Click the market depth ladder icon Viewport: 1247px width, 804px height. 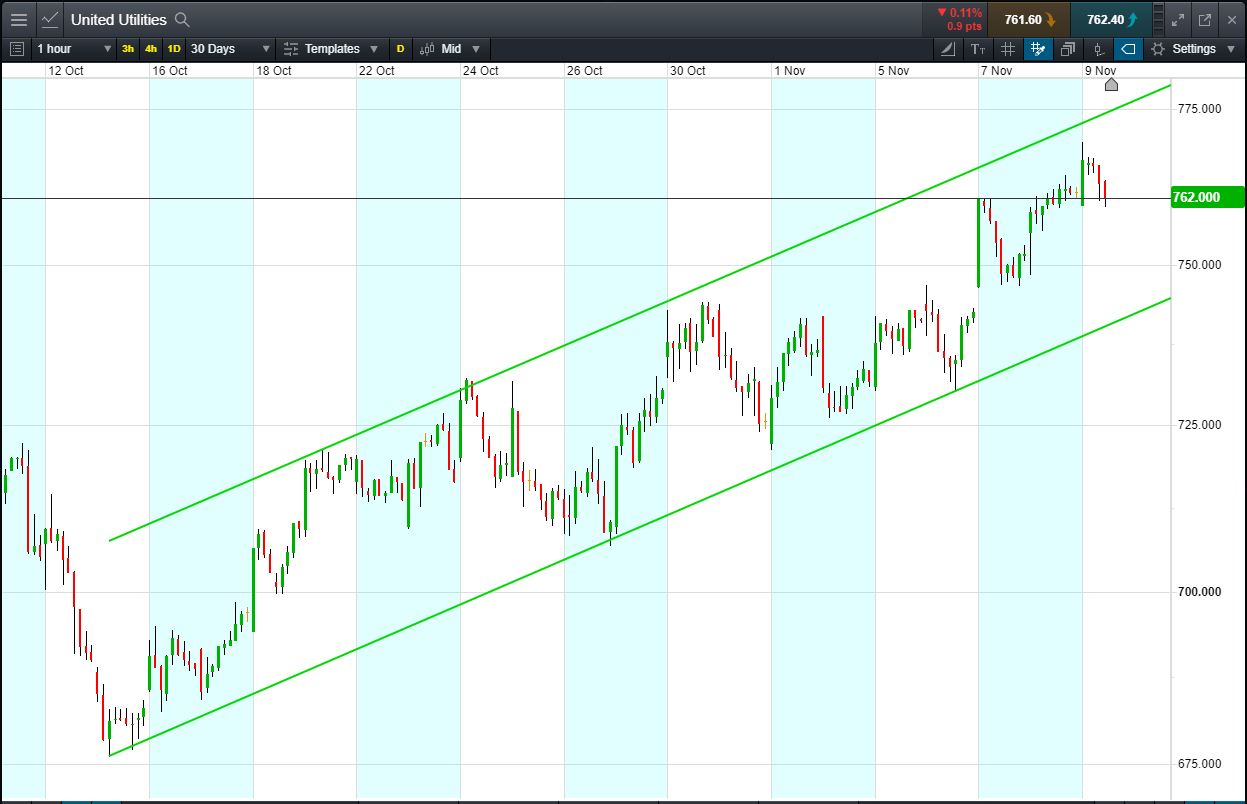pos(1158,19)
